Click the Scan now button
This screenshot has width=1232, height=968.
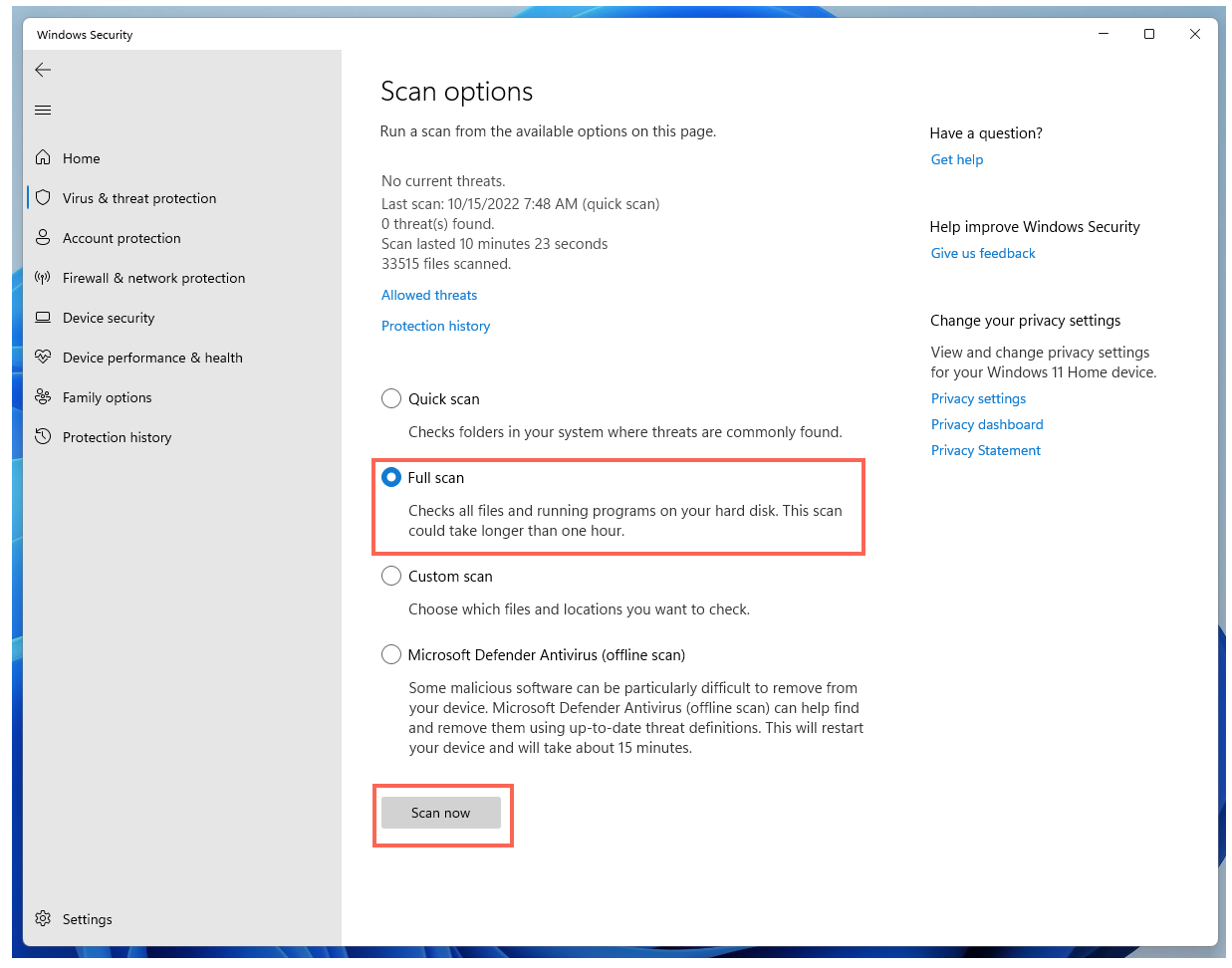tap(441, 813)
